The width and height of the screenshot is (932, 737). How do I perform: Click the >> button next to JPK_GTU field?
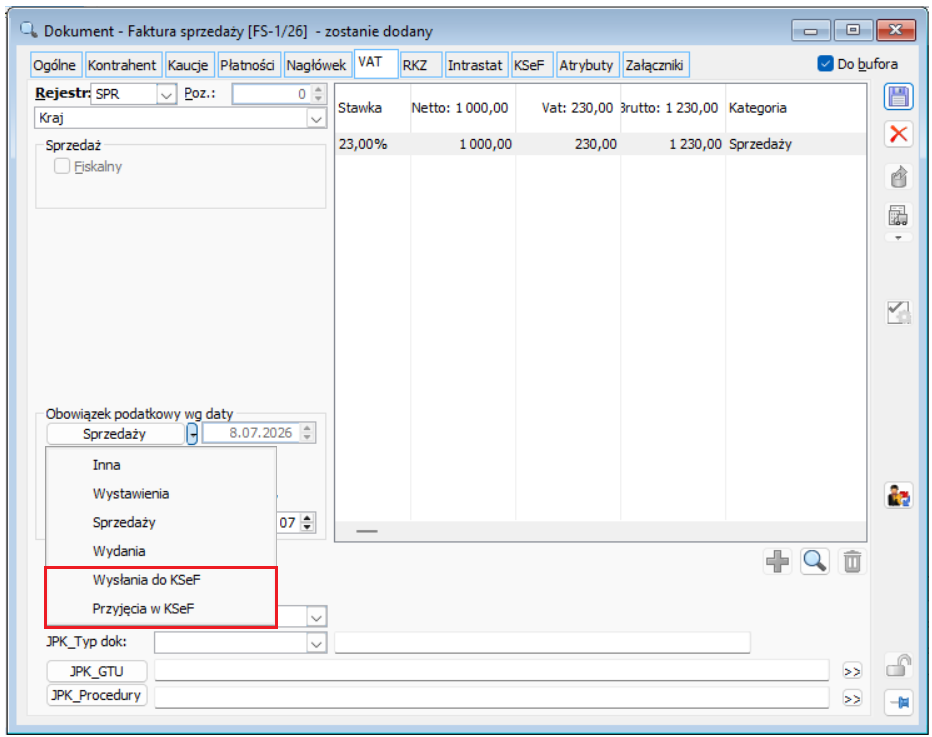click(x=852, y=671)
